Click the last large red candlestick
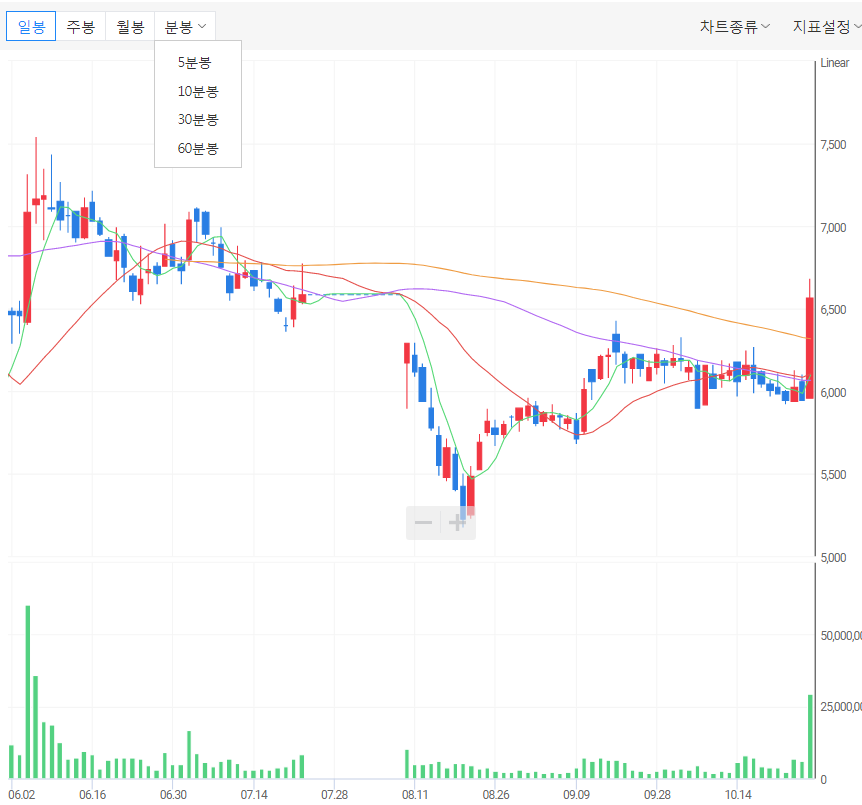The height and width of the screenshot is (805, 862). click(810, 348)
